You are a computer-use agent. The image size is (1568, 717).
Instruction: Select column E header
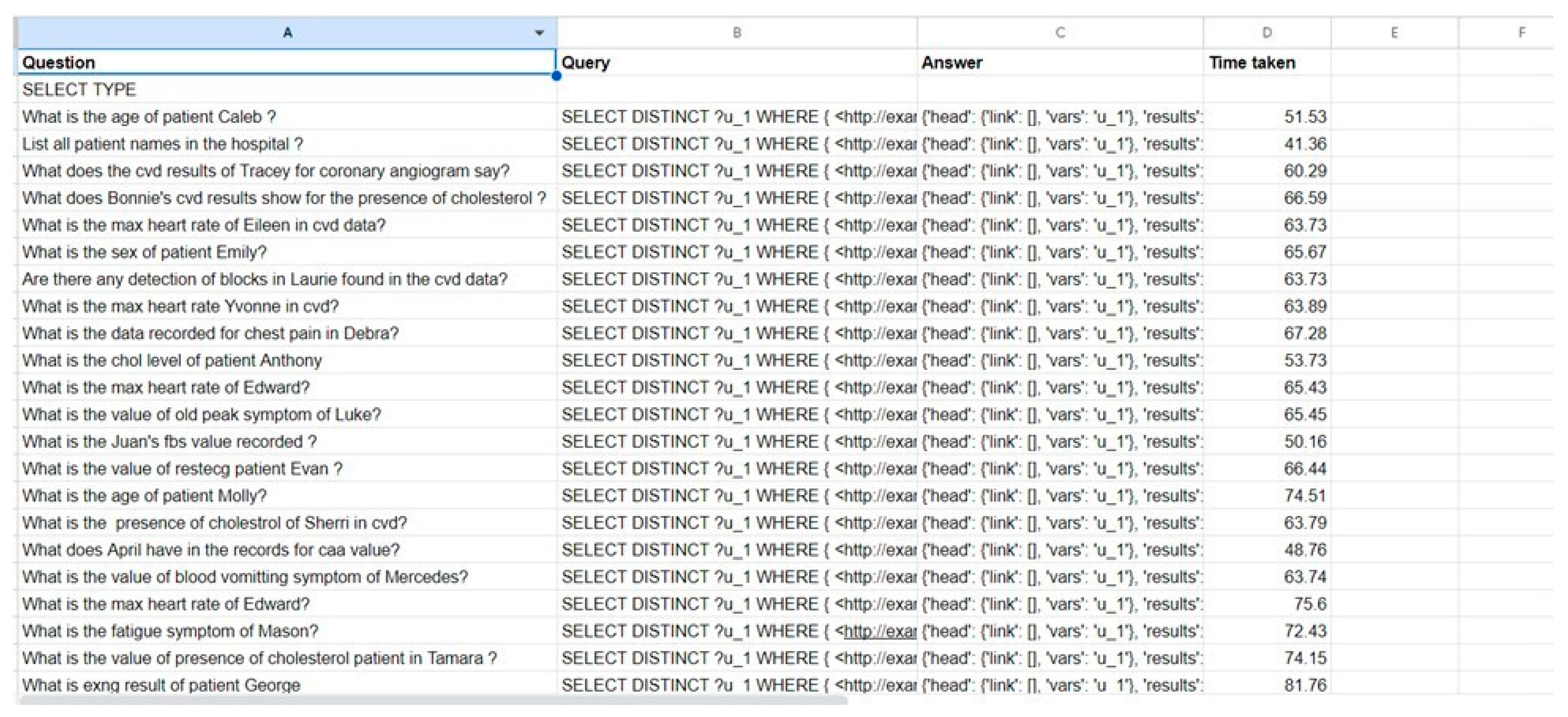coord(1394,33)
